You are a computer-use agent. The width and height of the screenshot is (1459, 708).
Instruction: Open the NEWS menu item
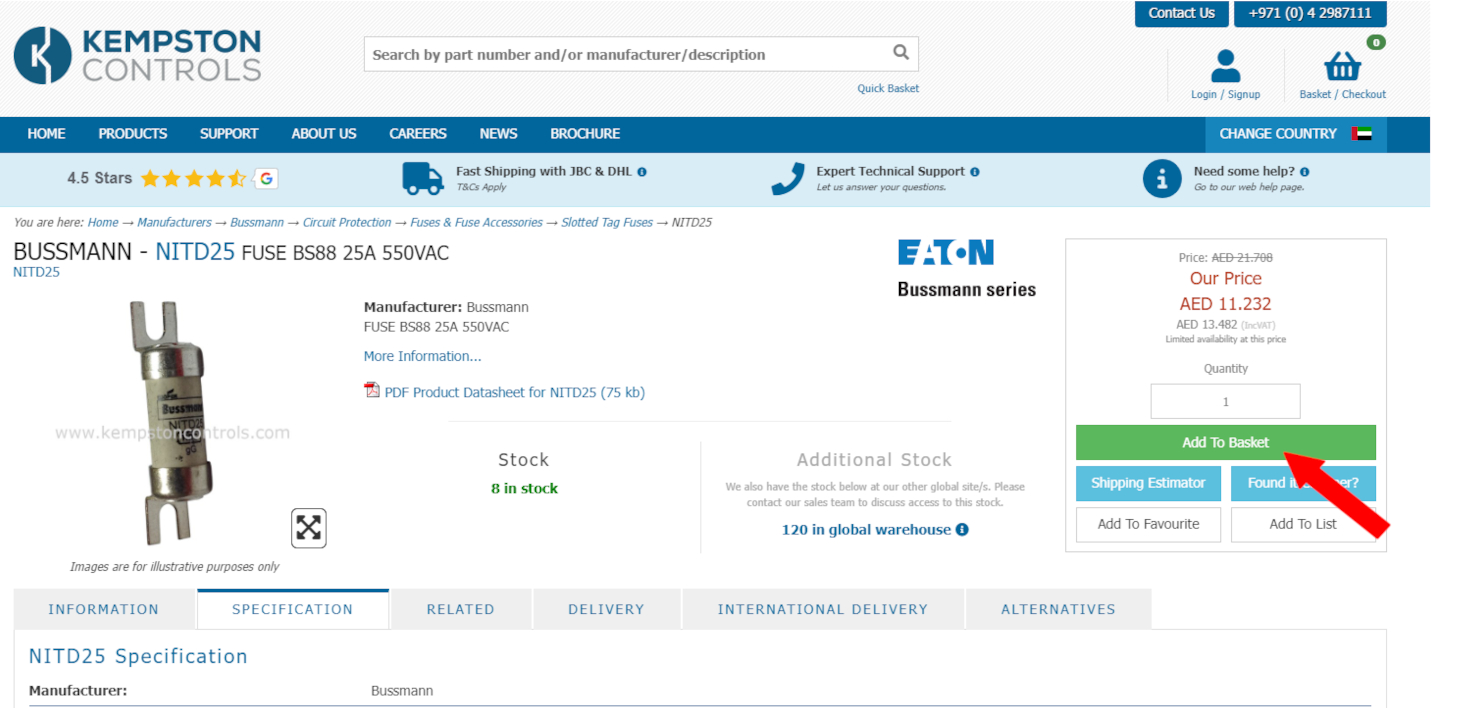coord(498,134)
